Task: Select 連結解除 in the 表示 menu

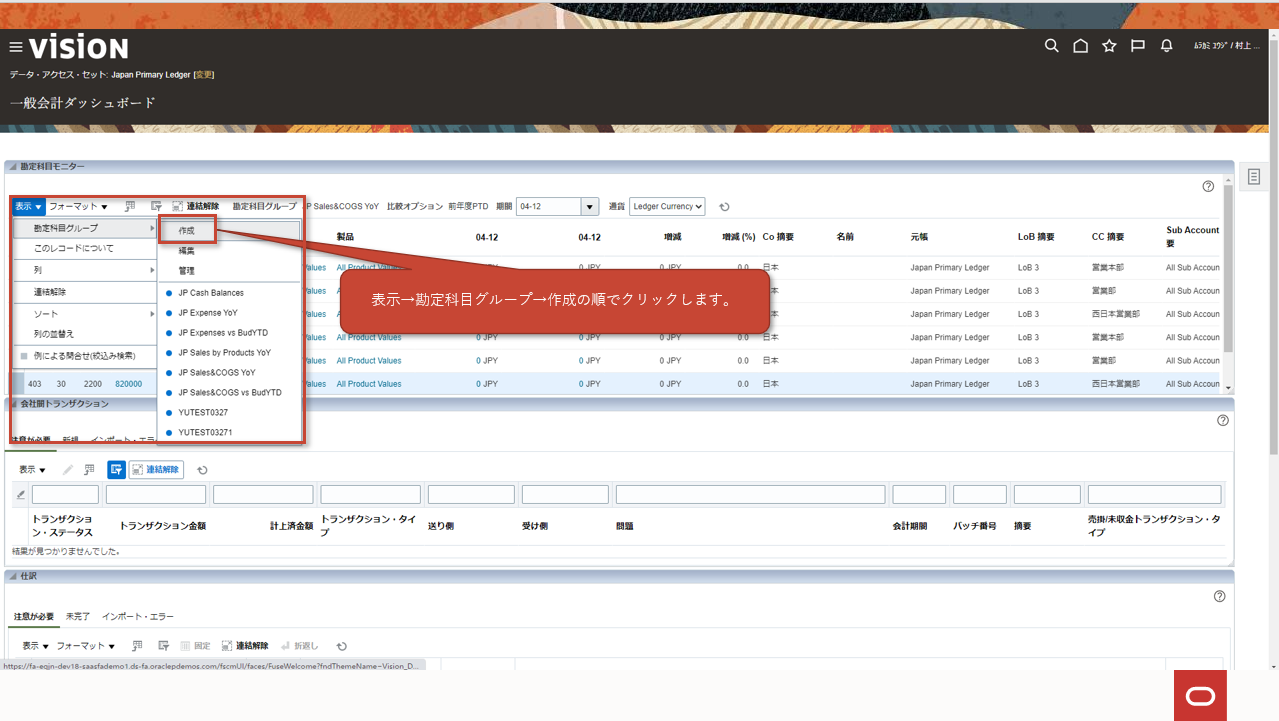Action: [85, 292]
